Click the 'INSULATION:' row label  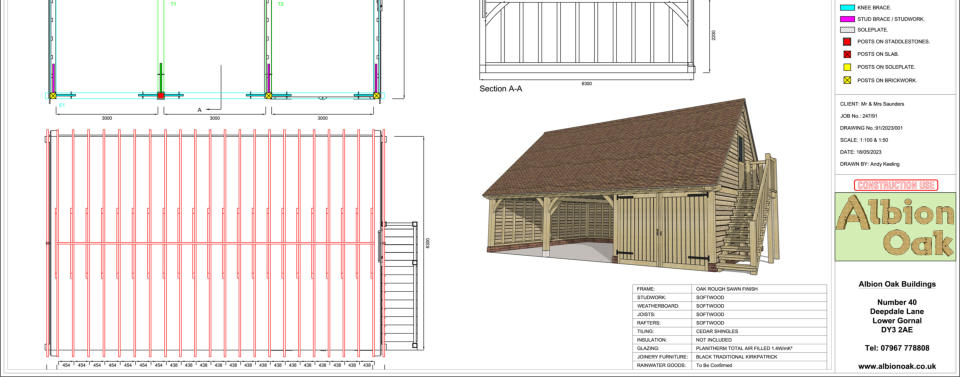[x=651, y=340]
